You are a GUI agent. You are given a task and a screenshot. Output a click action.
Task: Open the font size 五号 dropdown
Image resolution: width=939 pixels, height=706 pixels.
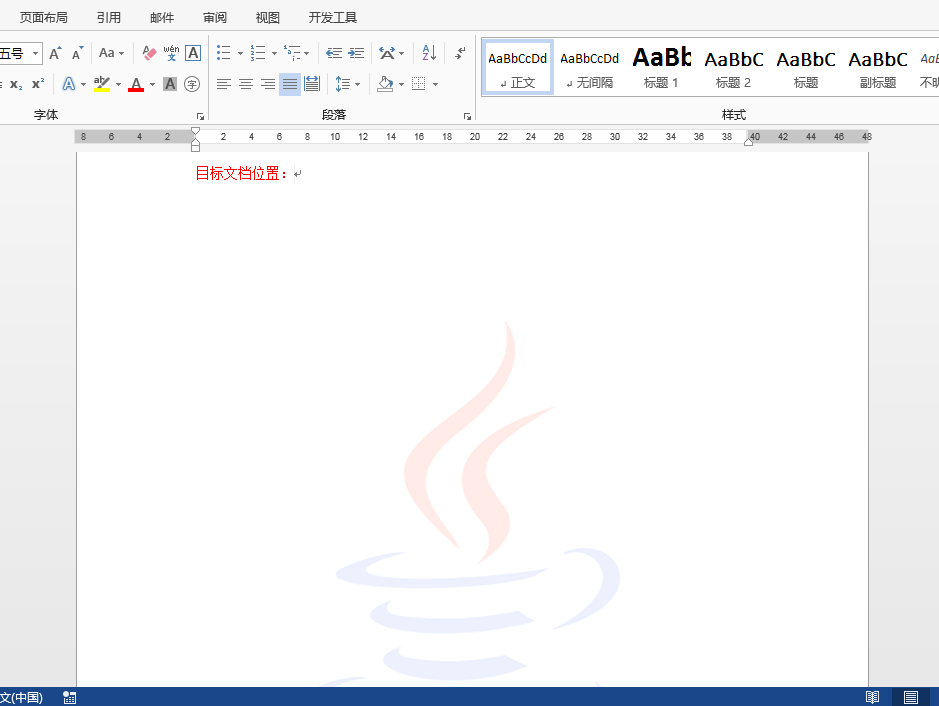(x=35, y=53)
